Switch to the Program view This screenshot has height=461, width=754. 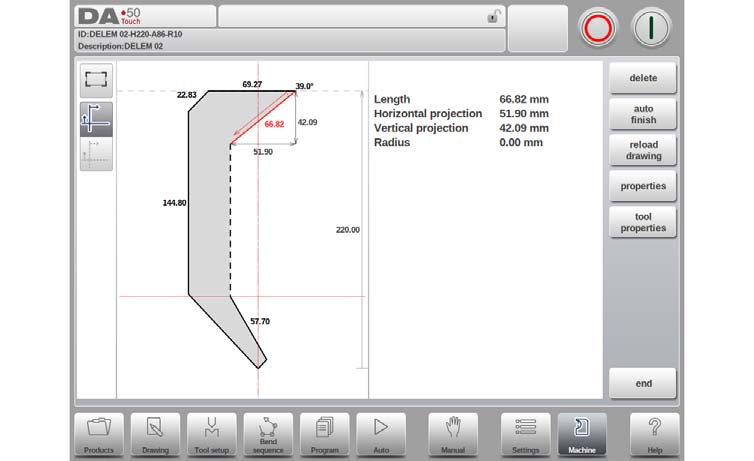[x=325, y=434]
